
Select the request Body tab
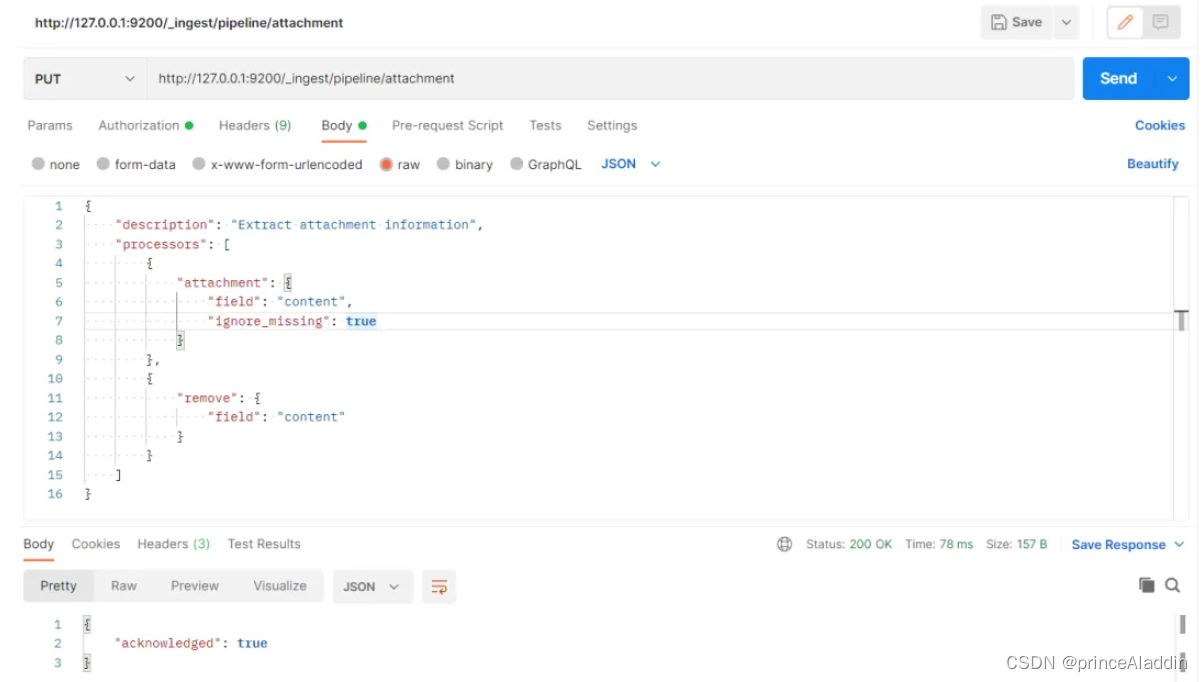[344, 125]
